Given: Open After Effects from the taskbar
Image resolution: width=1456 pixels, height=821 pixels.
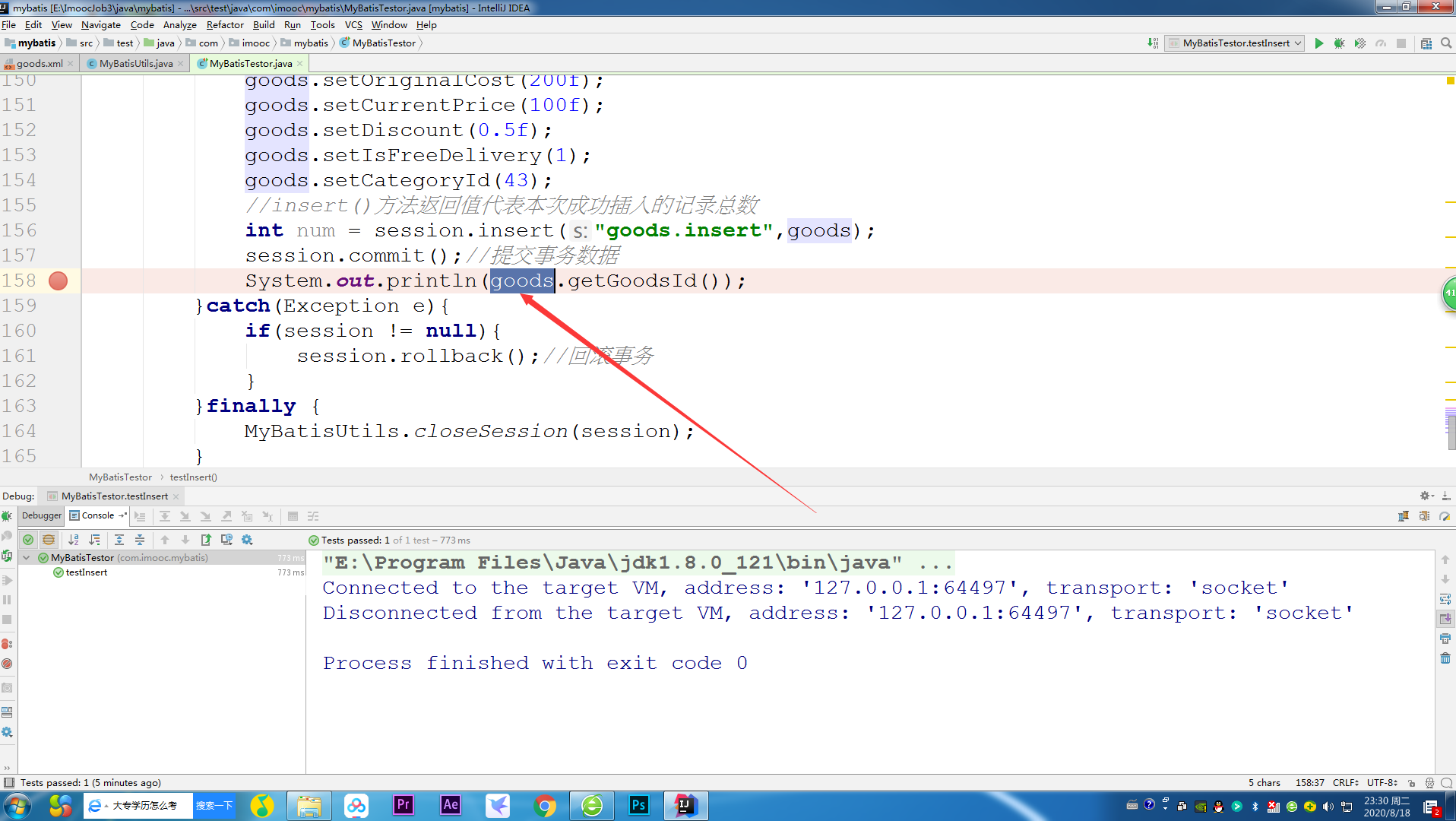Looking at the screenshot, I should coord(451,805).
